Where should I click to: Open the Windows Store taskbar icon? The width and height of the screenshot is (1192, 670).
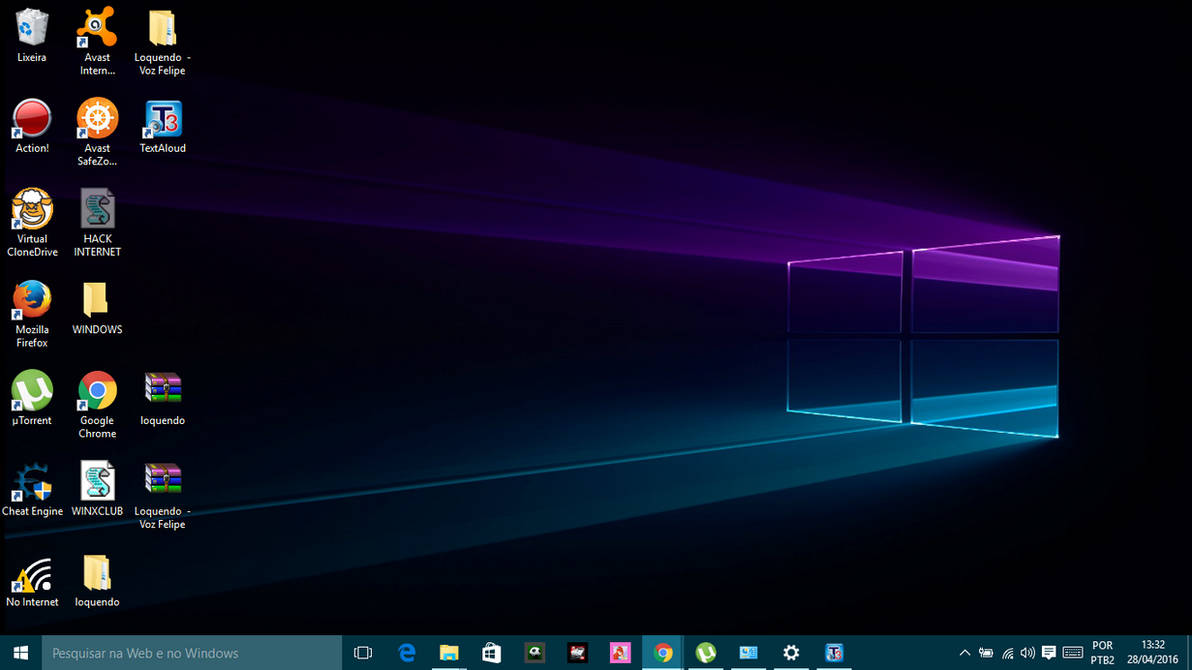(x=492, y=653)
